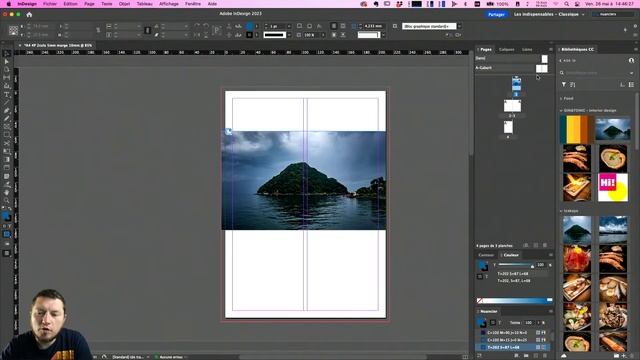Click the Libraries search field
640x360 pixels.
[x=597, y=73]
